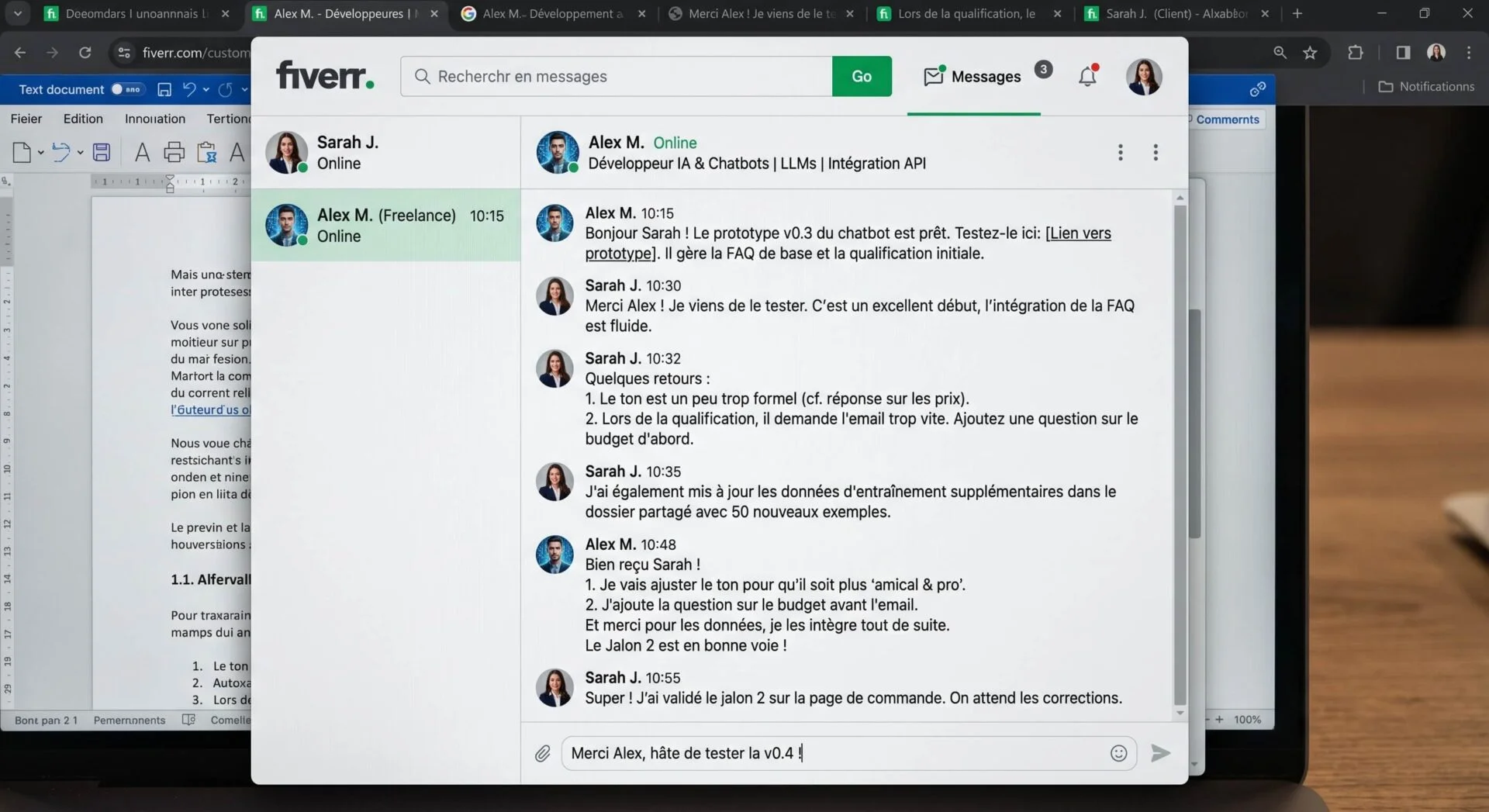Screen dimensions: 1489x812
Task: Open the Edition menu
Action: point(83,119)
